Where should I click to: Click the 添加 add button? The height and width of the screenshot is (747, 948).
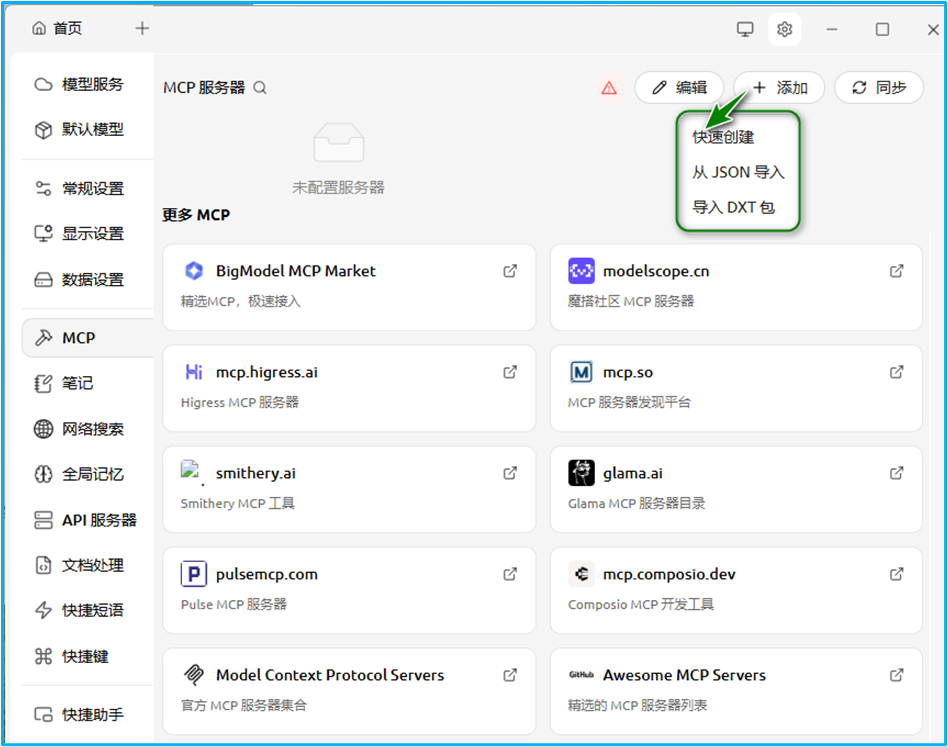click(x=779, y=88)
